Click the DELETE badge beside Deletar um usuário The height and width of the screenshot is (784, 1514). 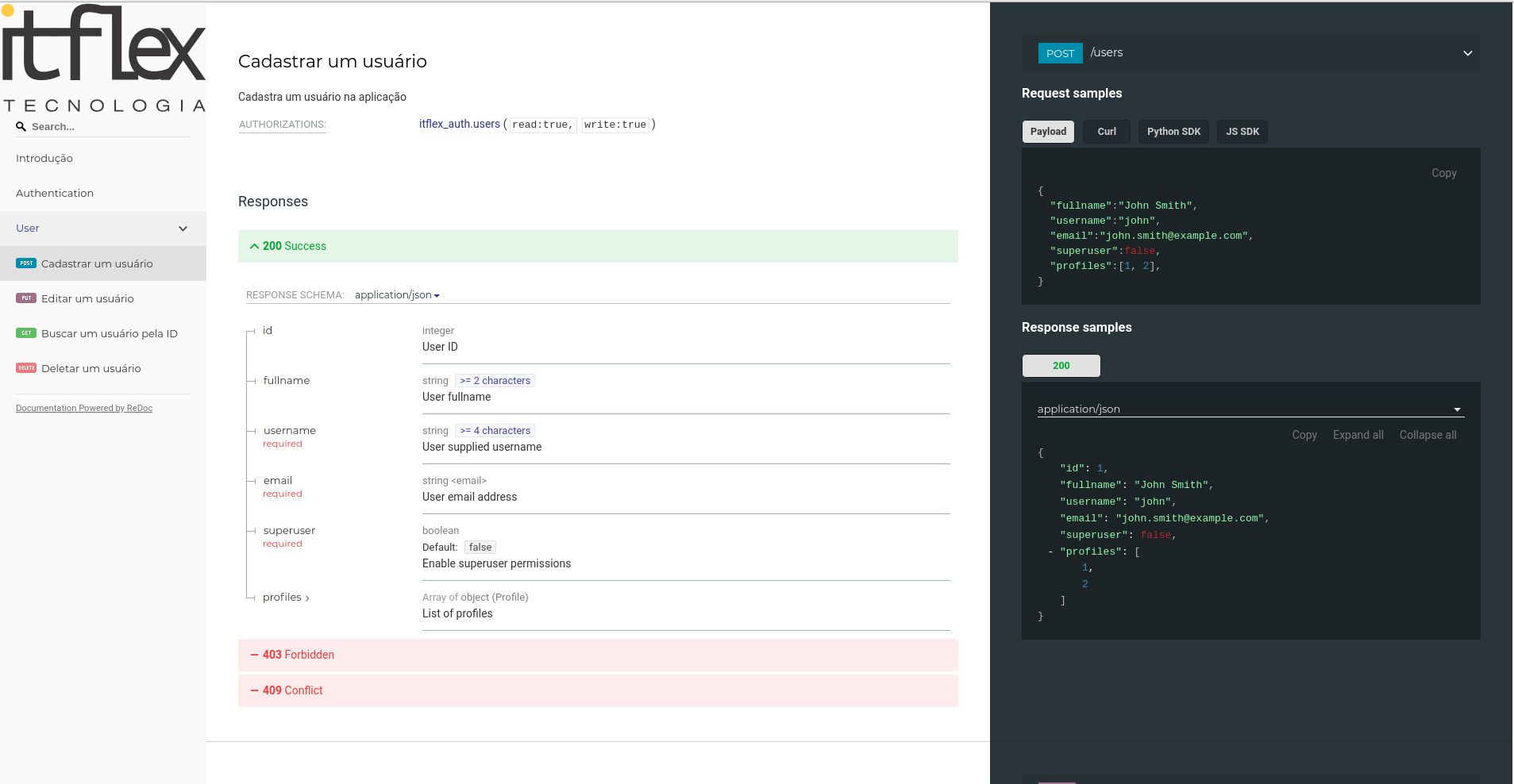(26, 368)
